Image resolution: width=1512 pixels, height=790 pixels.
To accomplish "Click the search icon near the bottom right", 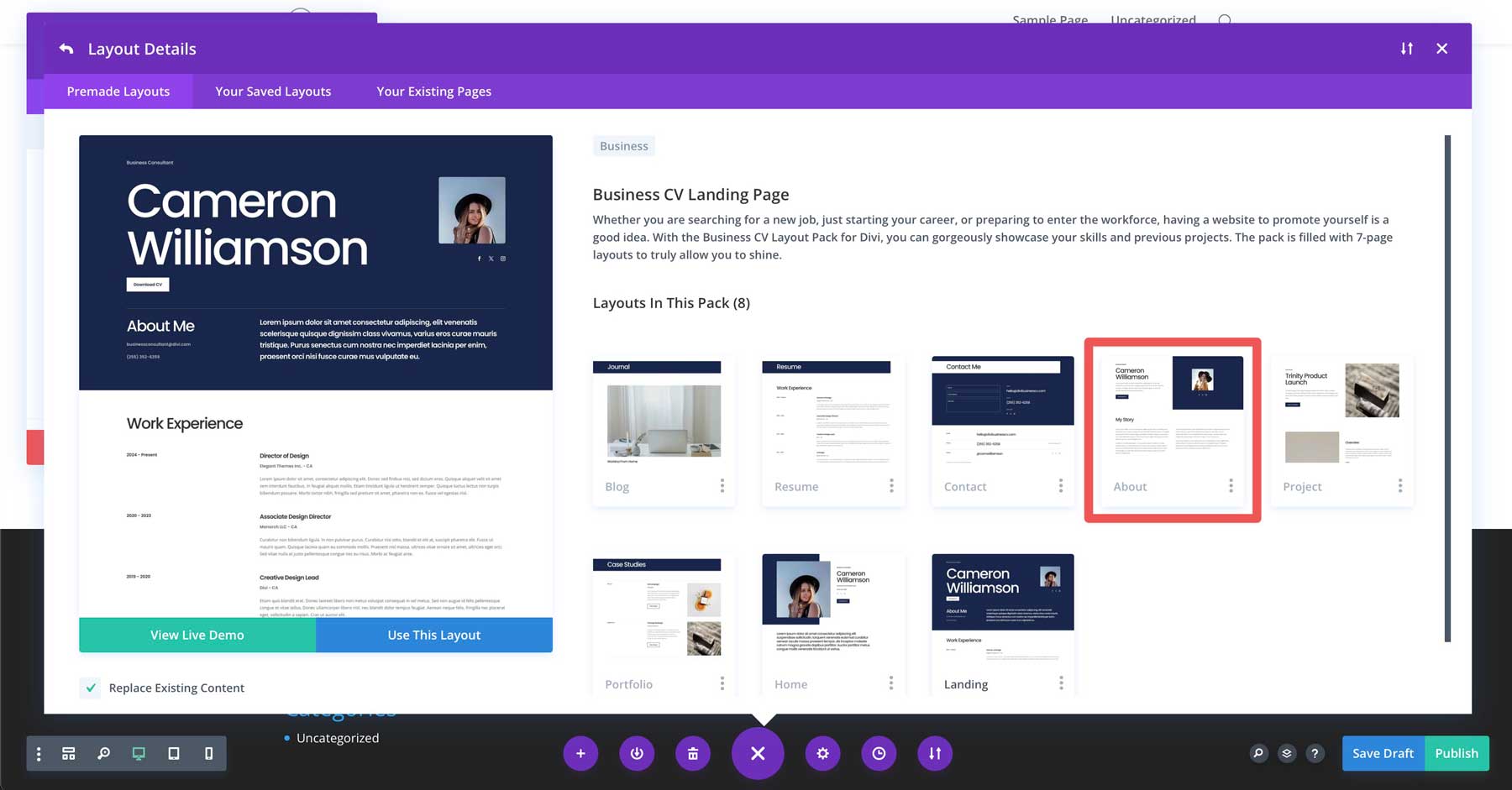I will click(x=1257, y=753).
